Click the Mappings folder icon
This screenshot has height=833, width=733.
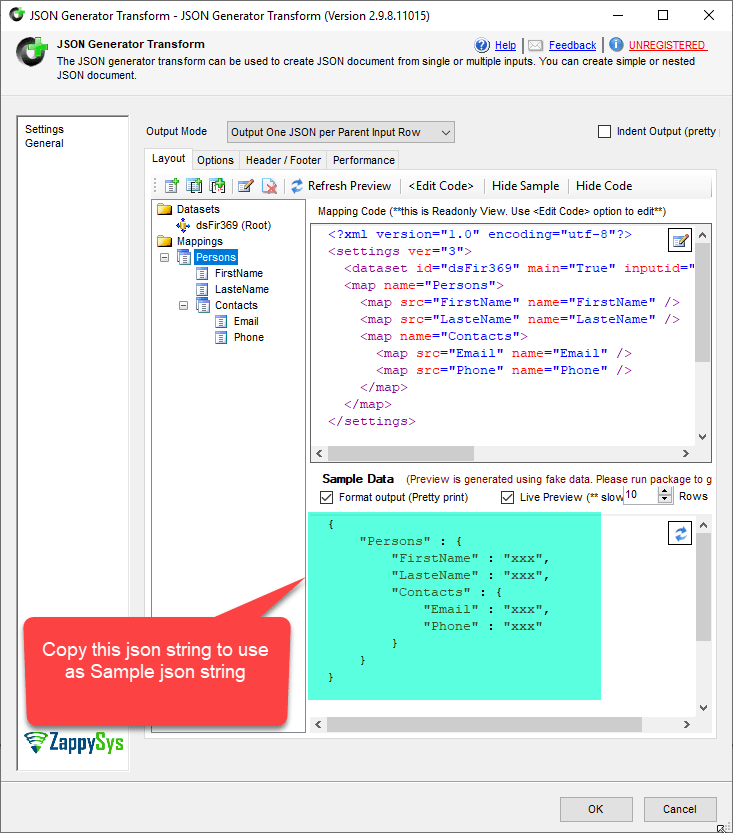click(x=165, y=241)
